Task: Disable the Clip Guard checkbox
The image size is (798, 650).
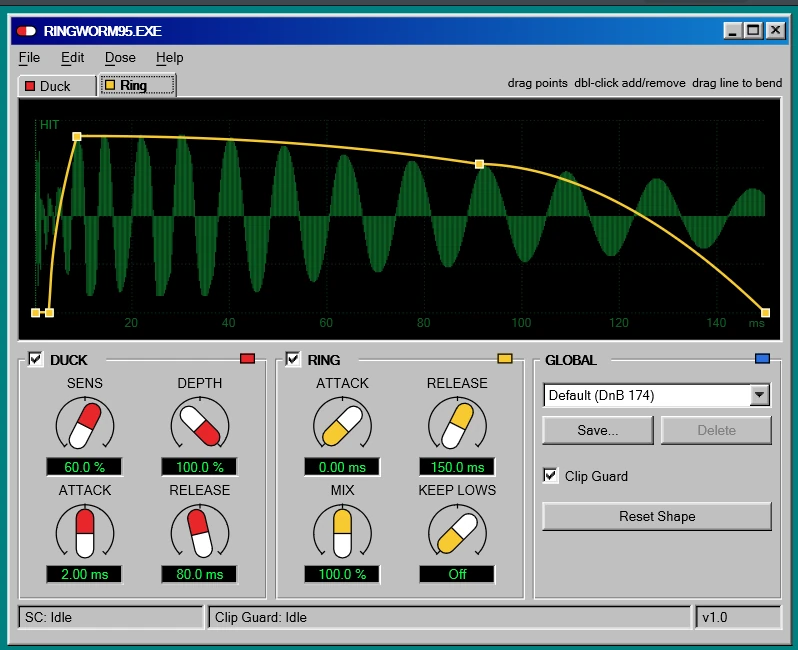Action: (550, 475)
